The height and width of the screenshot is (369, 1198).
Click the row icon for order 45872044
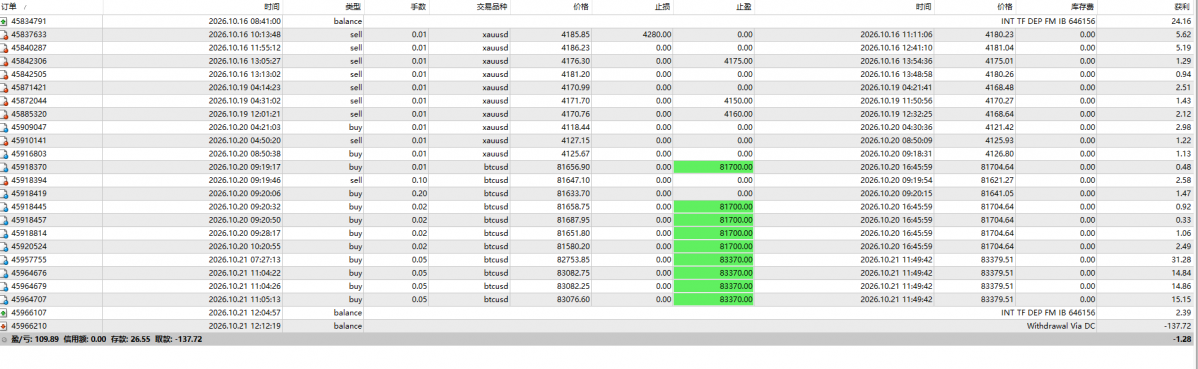[x=5, y=101]
